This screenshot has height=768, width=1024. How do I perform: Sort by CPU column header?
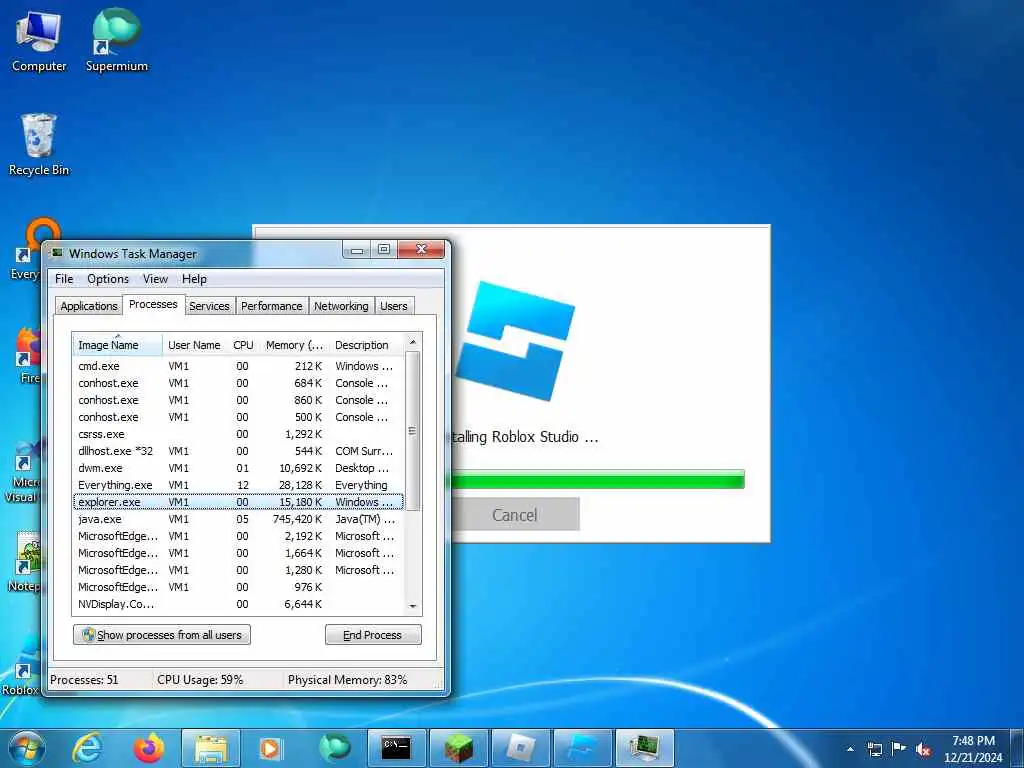pyautogui.click(x=243, y=345)
